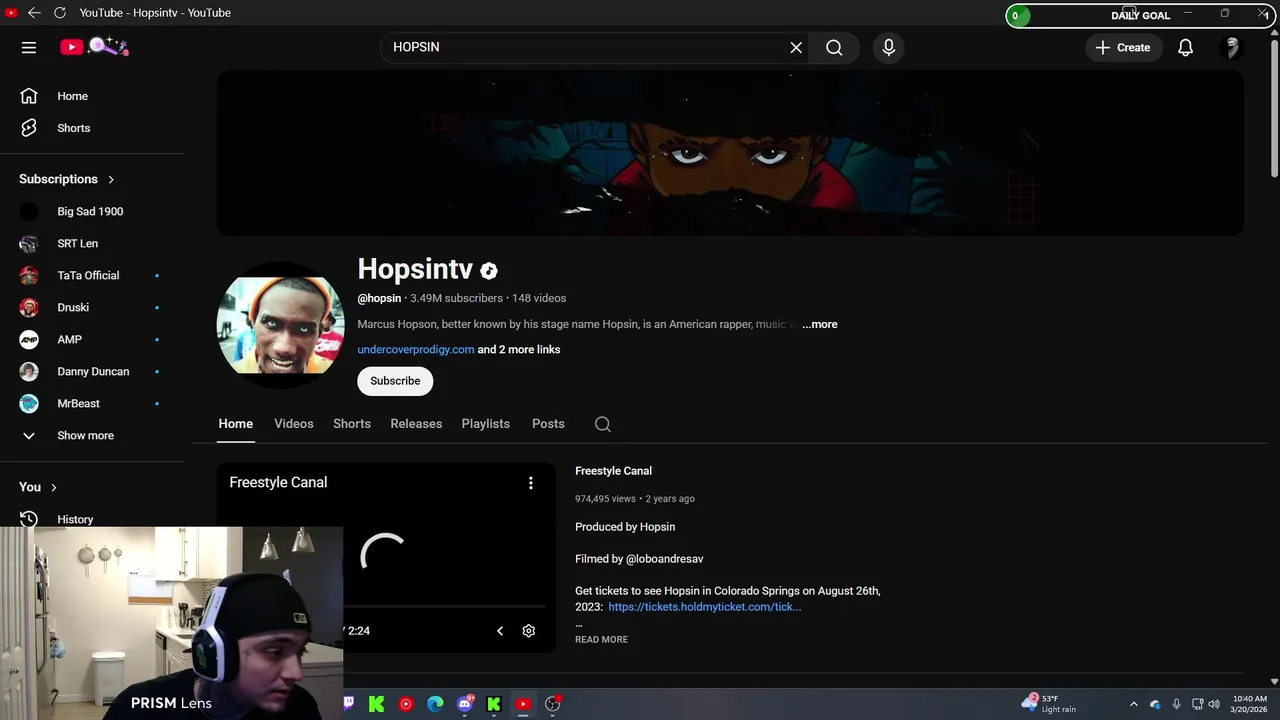
Task: Open the video player settings gear
Action: coord(529,631)
